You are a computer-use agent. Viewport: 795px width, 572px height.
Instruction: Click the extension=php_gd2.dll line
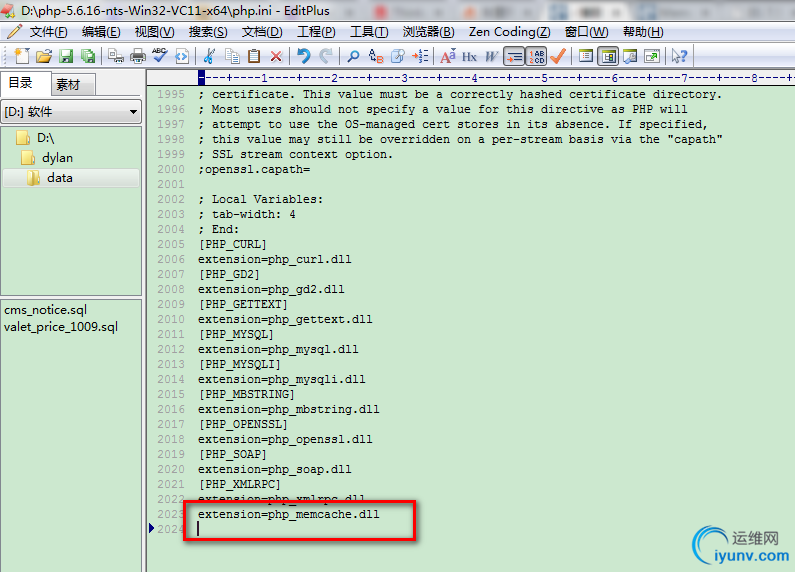tap(271, 289)
